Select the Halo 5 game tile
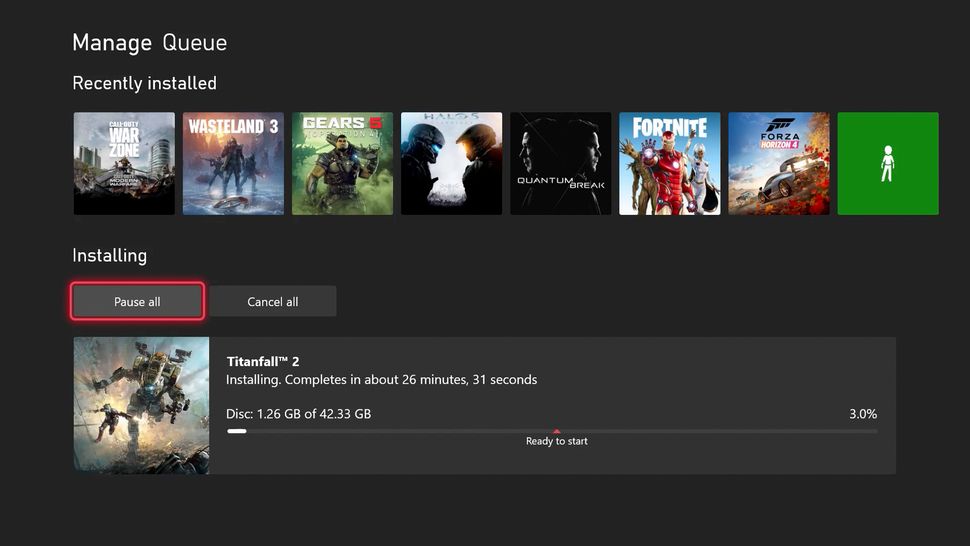The height and width of the screenshot is (546, 970). point(452,163)
